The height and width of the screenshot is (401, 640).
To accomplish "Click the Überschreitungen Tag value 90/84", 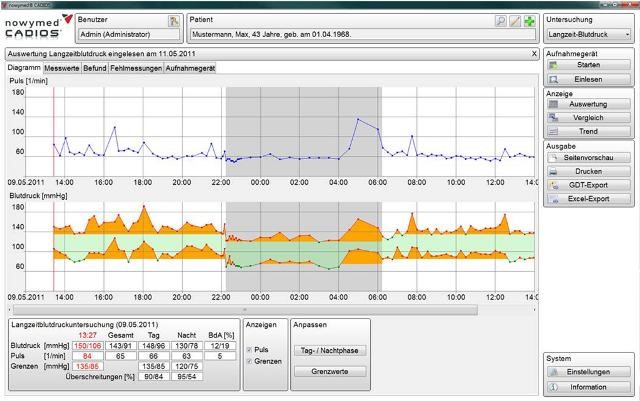I will pyautogui.click(x=153, y=376).
